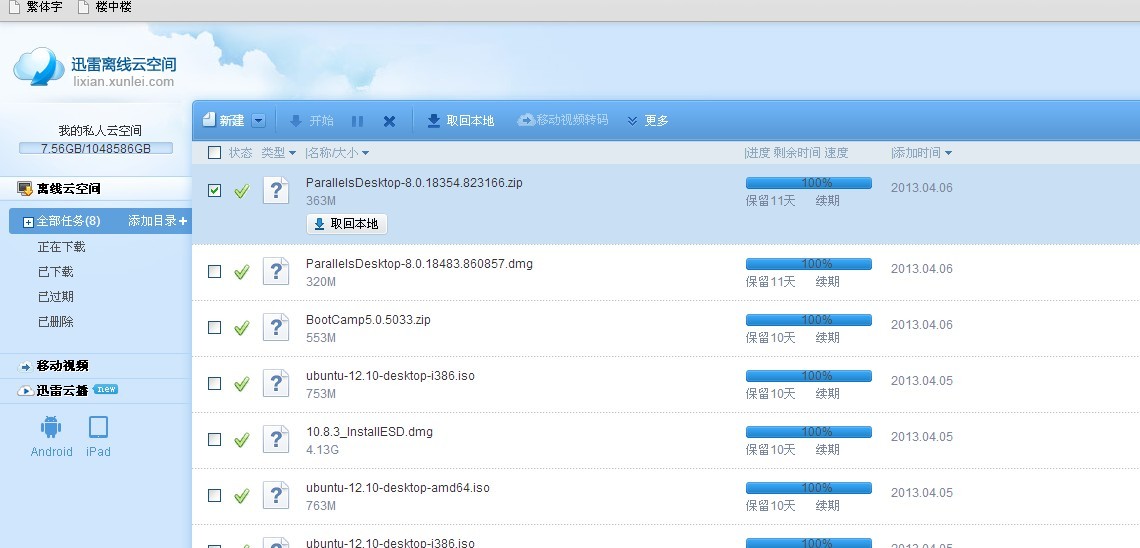Open file name ubuntu-12.10-desktop-amd64.iso

pos(398,488)
